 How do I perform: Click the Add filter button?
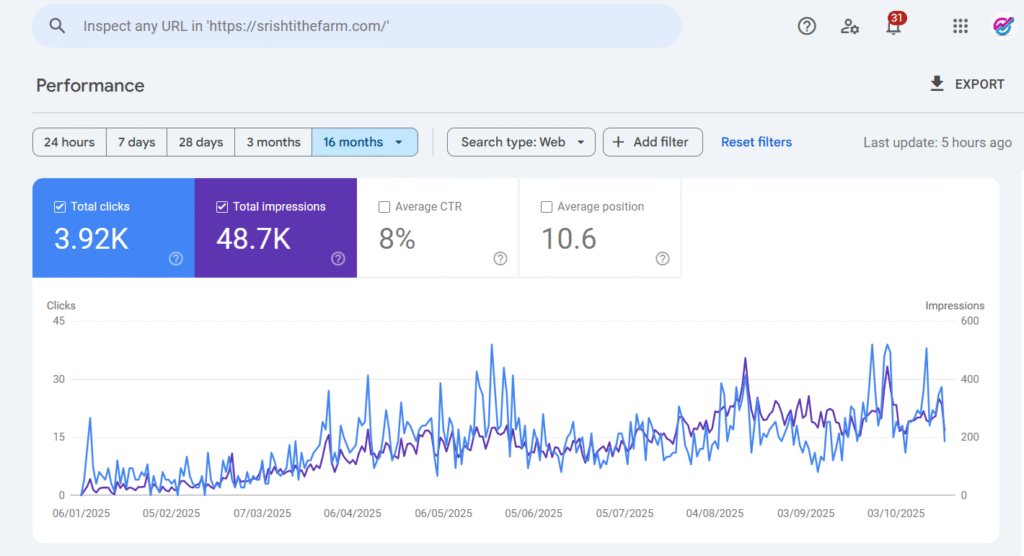click(652, 142)
